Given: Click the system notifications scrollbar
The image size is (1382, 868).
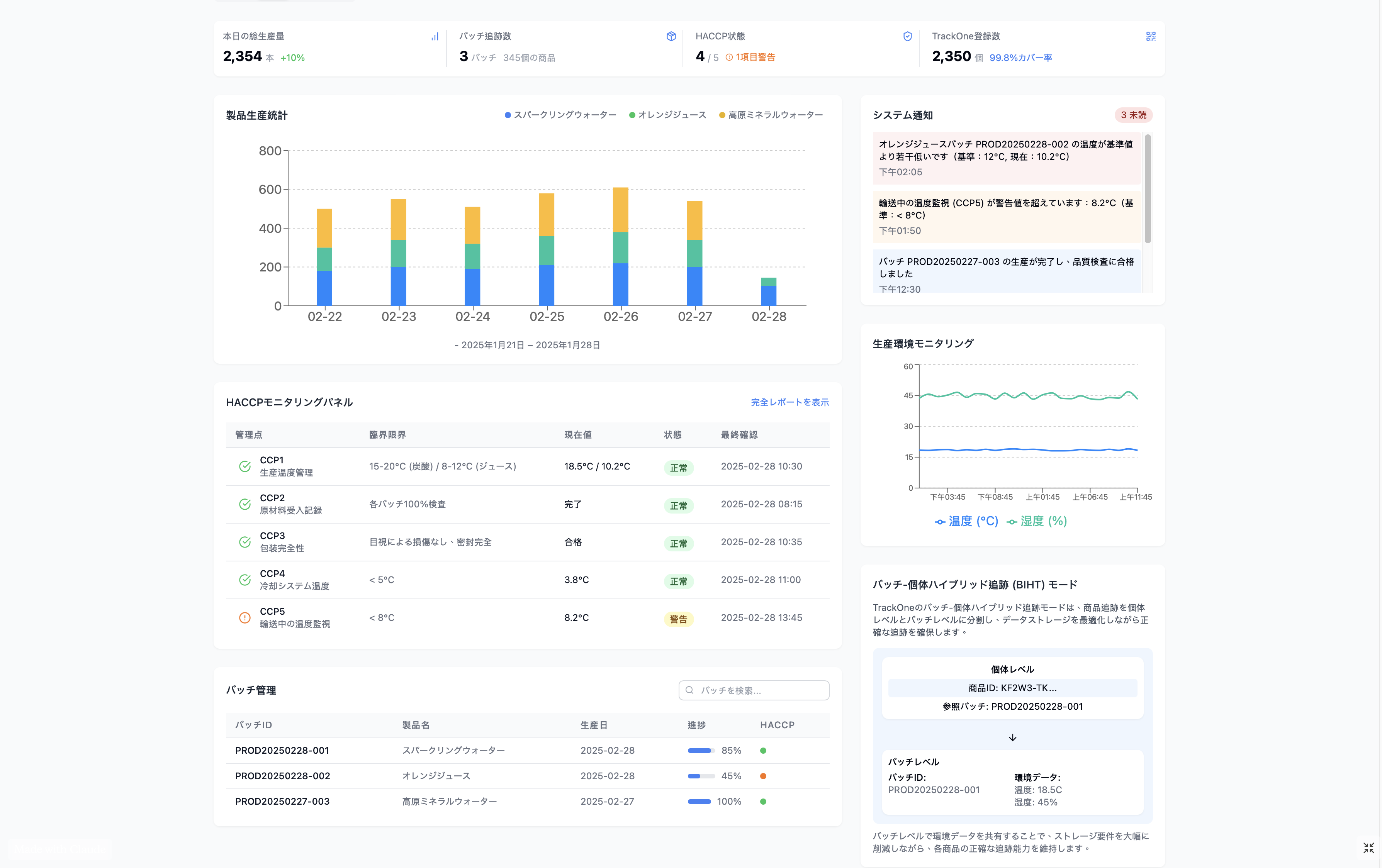Looking at the screenshot, I should [x=1147, y=189].
